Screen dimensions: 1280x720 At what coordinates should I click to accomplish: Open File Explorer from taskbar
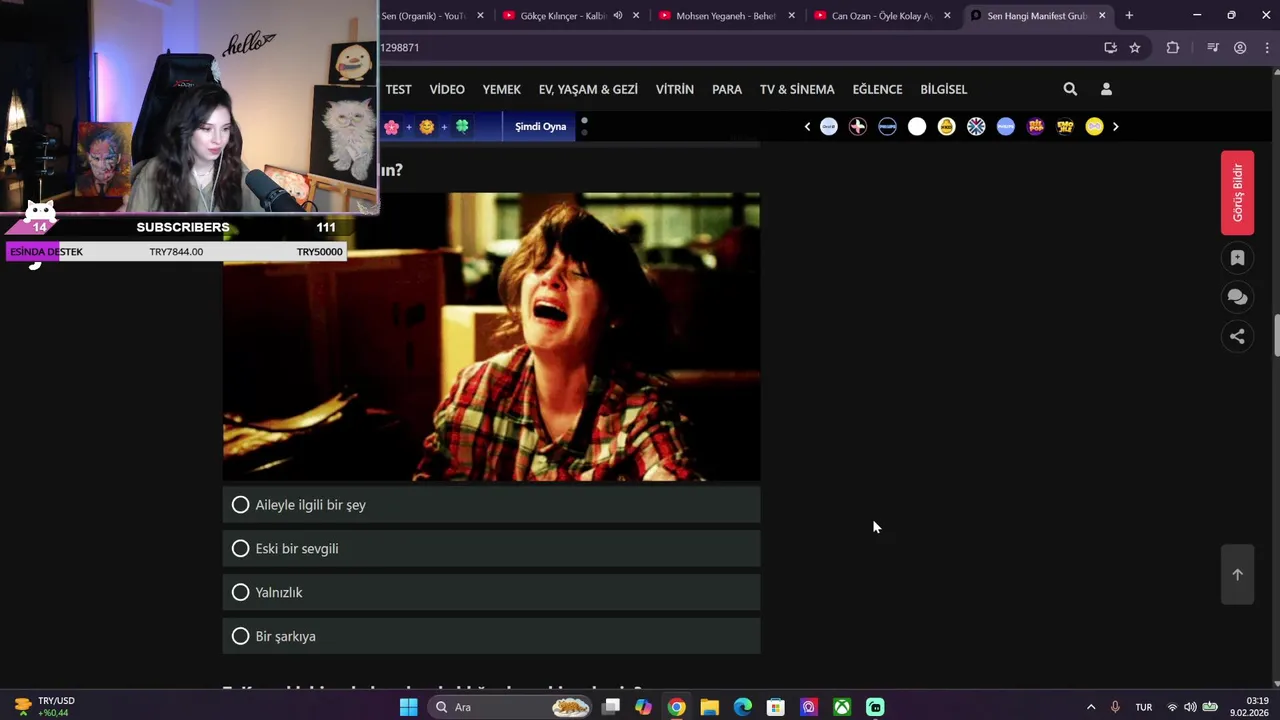click(709, 707)
